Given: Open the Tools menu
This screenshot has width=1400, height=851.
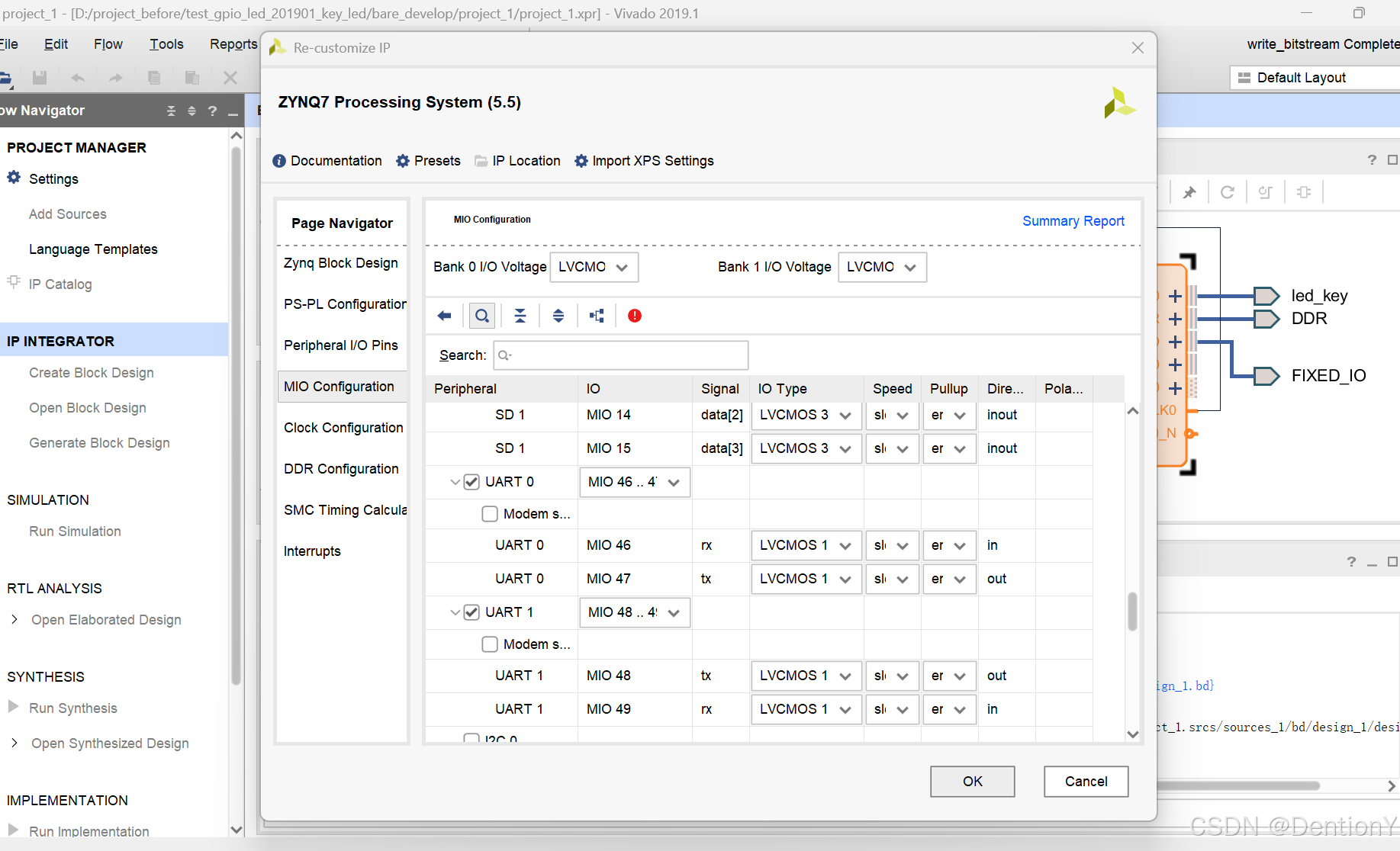Looking at the screenshot, I should 166,44.
